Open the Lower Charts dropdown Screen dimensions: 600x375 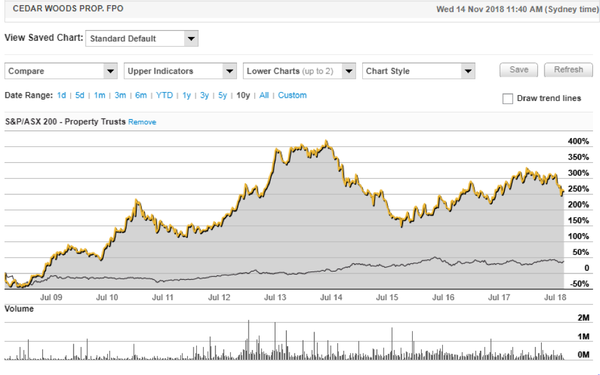(299, 71)
